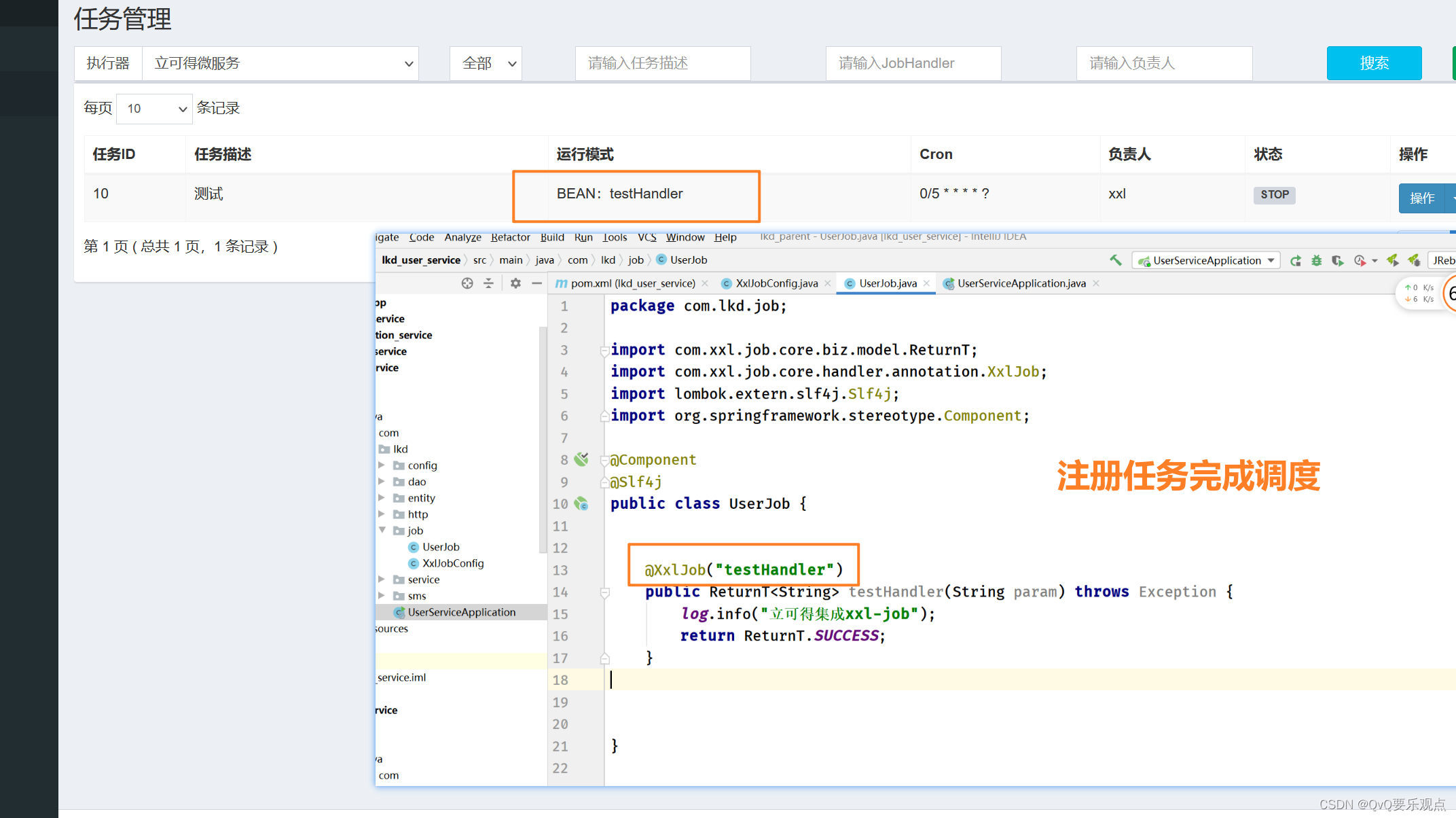1456x818 pixels.
Task: Expand the service folder in project tree
Action: pyautogui.click(x=382, y=580)
